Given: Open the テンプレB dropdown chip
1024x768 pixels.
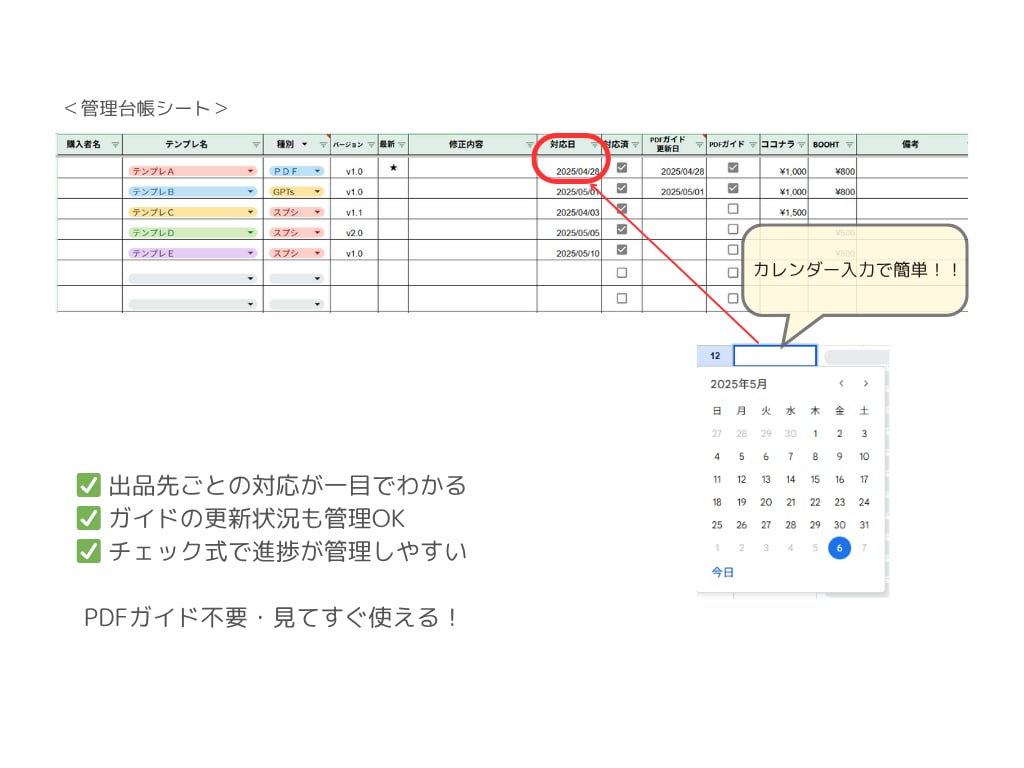Looking at the screenshot, I should coord(192,191).
